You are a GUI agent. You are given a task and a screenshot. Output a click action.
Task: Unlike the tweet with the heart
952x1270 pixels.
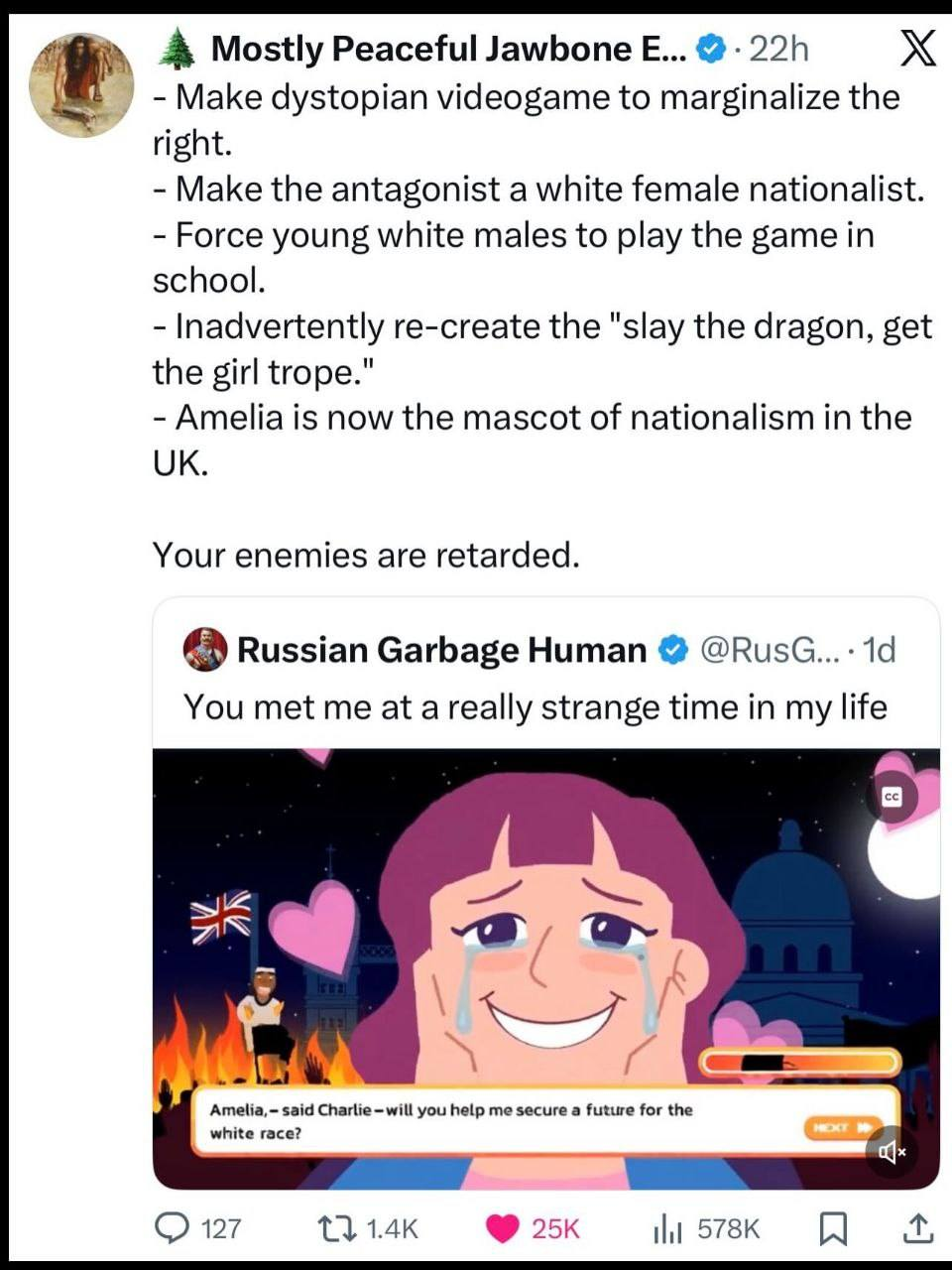(x=504, y=1228)
